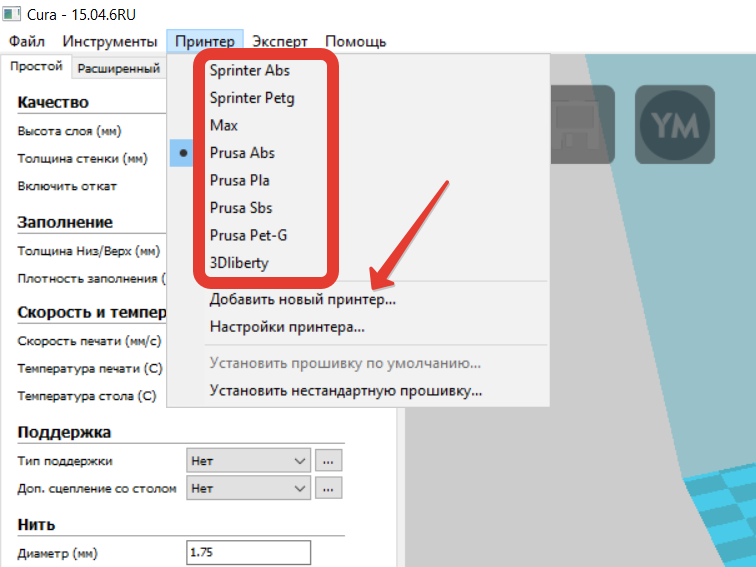This screenshot has height=567, width=756.
Task: Click Добавить новый принтер menu entry
Action: 302,299
